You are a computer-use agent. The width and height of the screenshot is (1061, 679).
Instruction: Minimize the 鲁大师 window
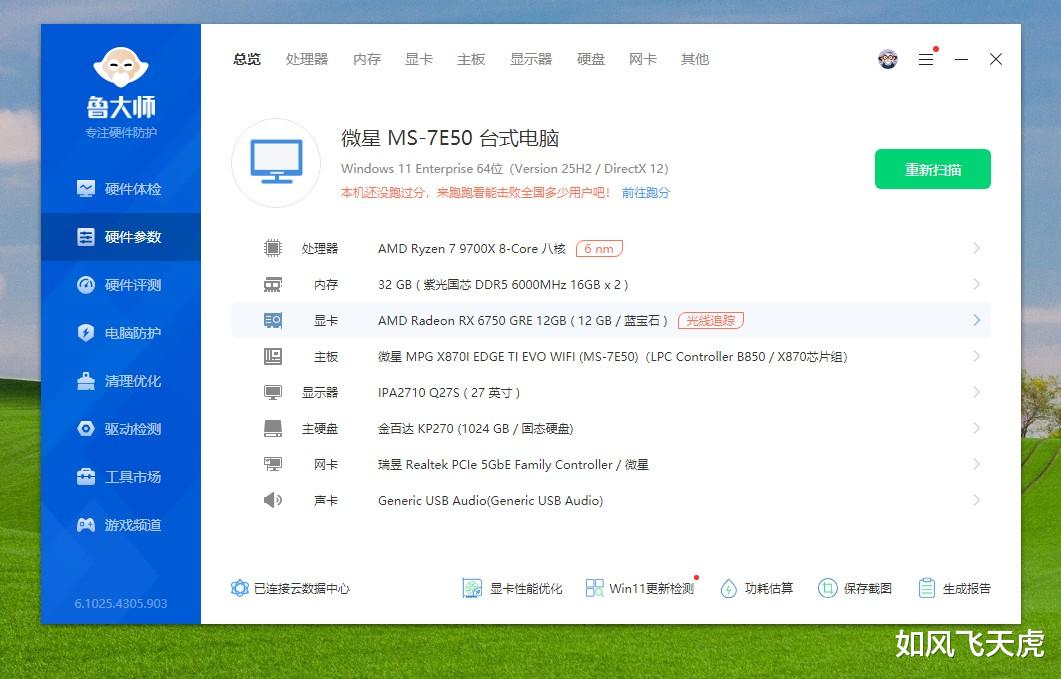[x=961, y=60]
